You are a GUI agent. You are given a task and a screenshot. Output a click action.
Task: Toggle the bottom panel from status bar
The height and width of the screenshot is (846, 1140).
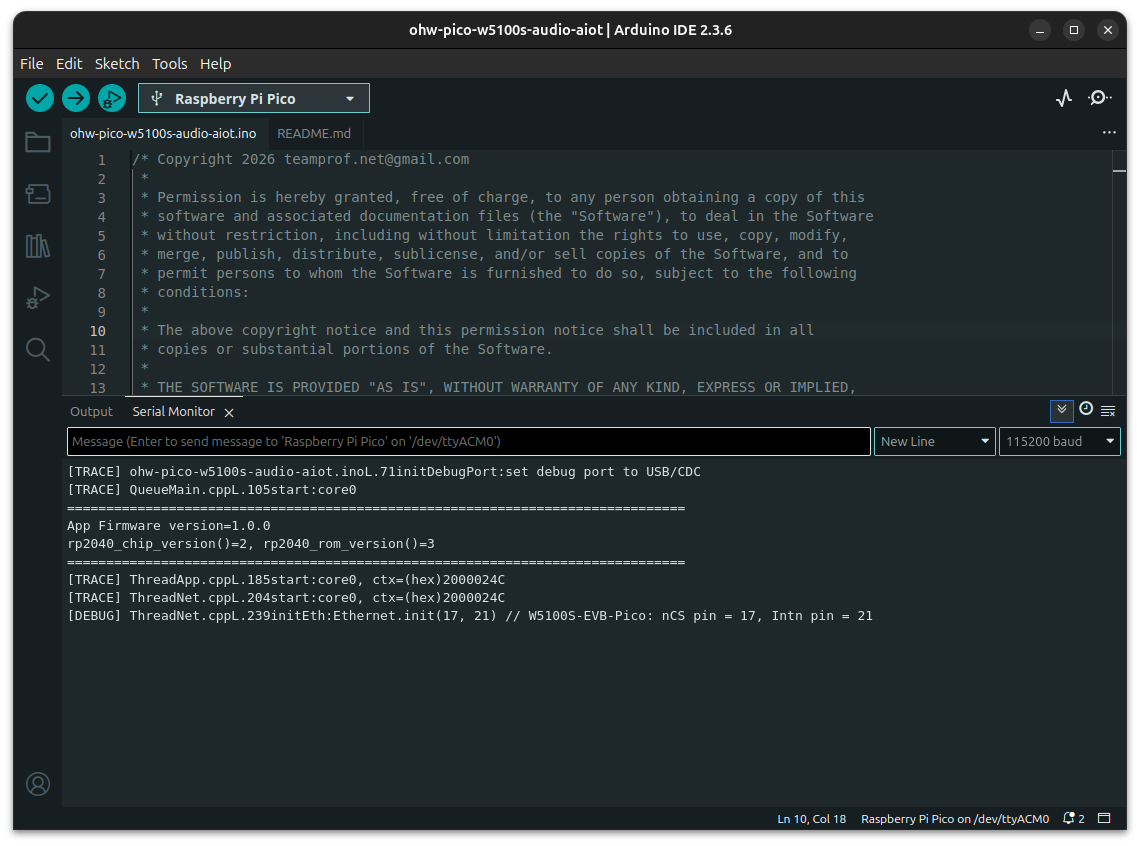1104,818
